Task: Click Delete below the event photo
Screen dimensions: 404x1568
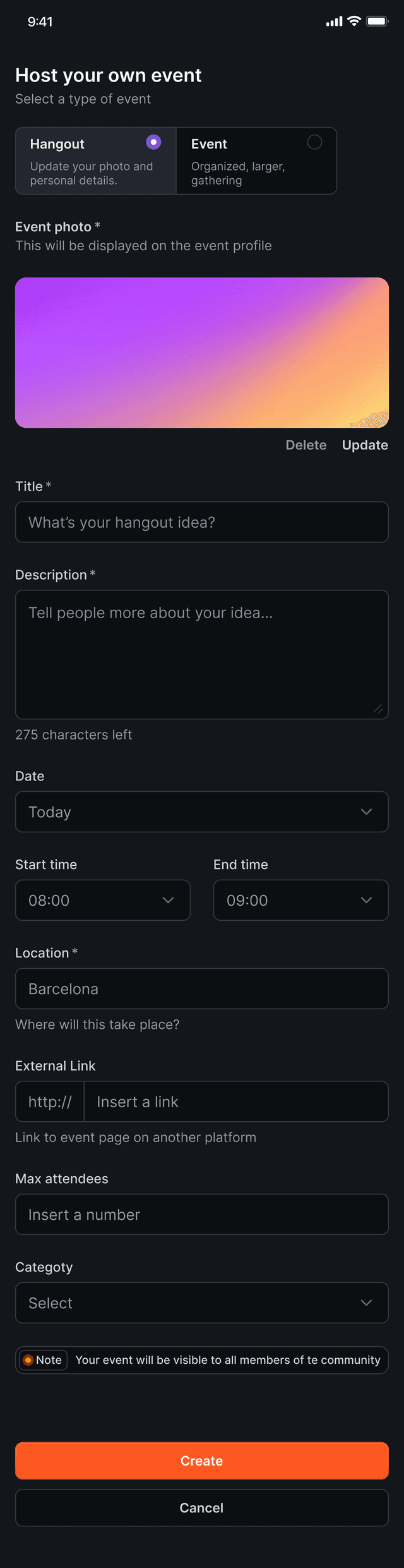Action: 306,445
